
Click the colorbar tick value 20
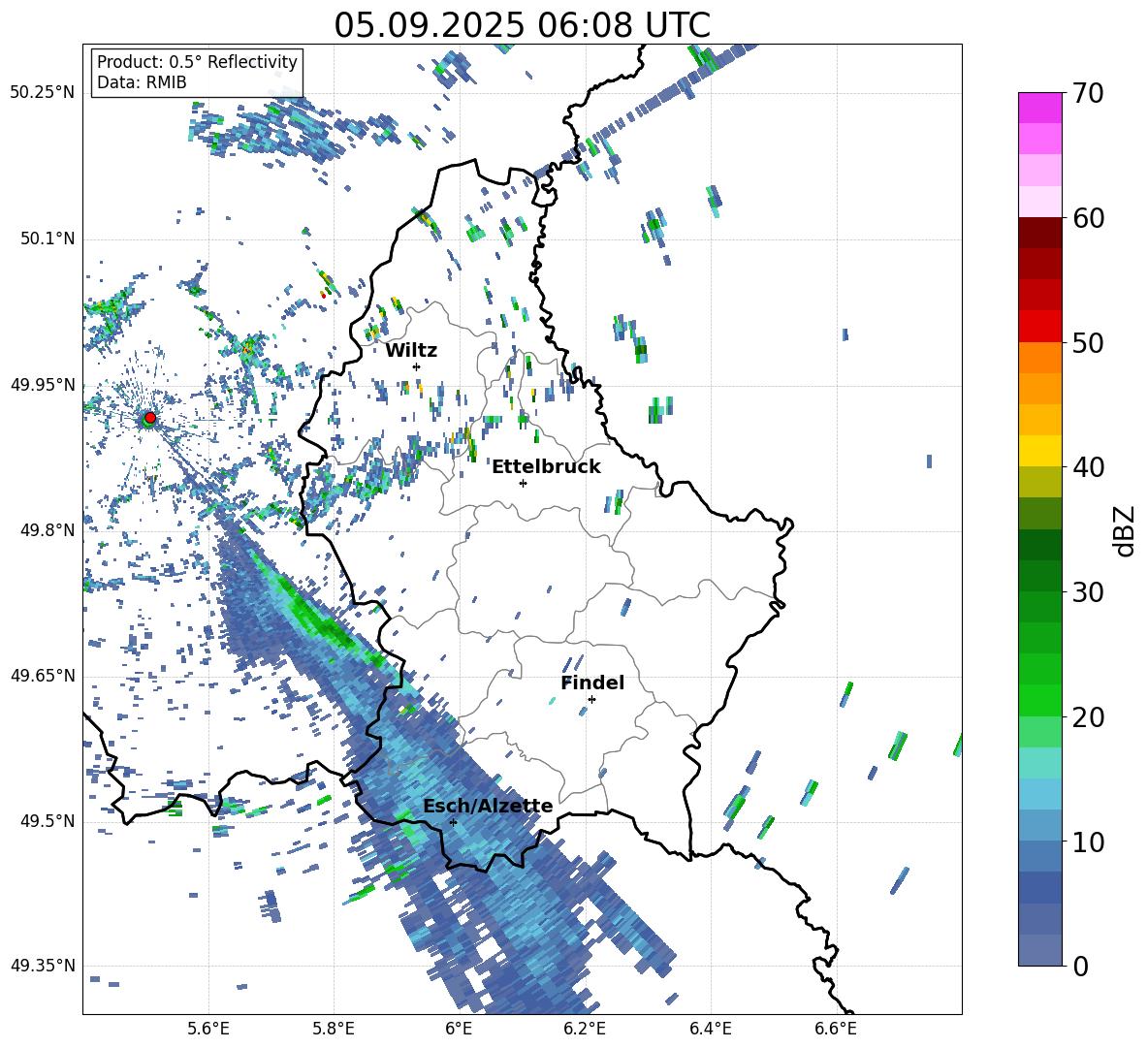pyautogui.click(x=1088, y=716)
